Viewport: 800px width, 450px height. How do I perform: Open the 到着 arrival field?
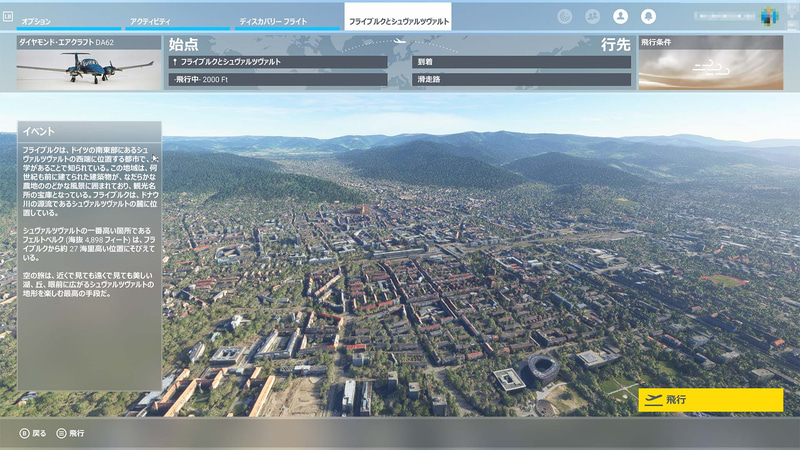coord(521,62)
